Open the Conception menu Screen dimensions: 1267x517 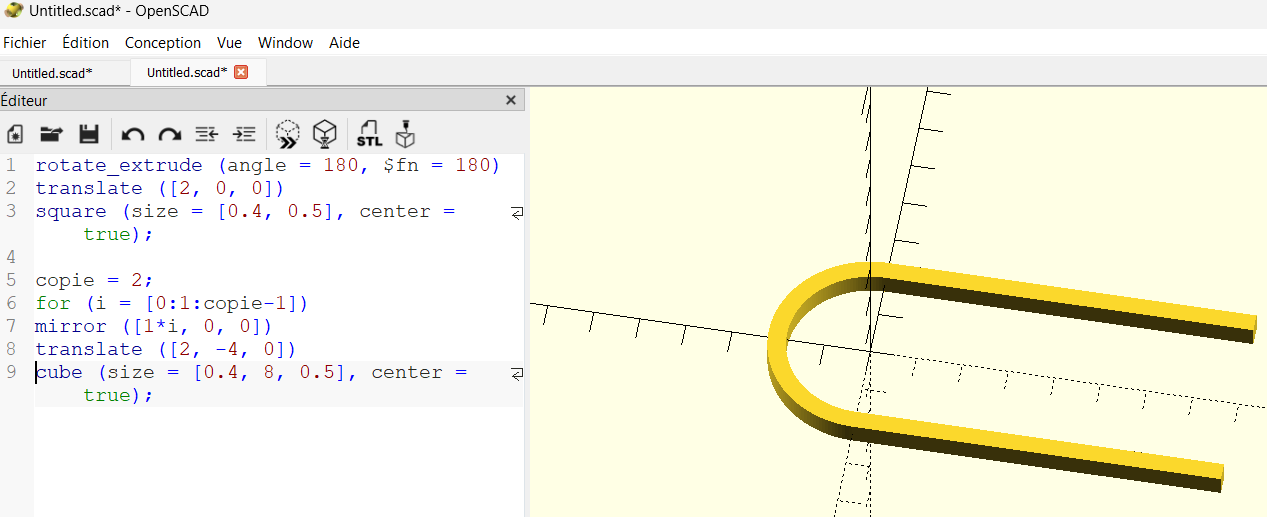[x=163, y=43]
